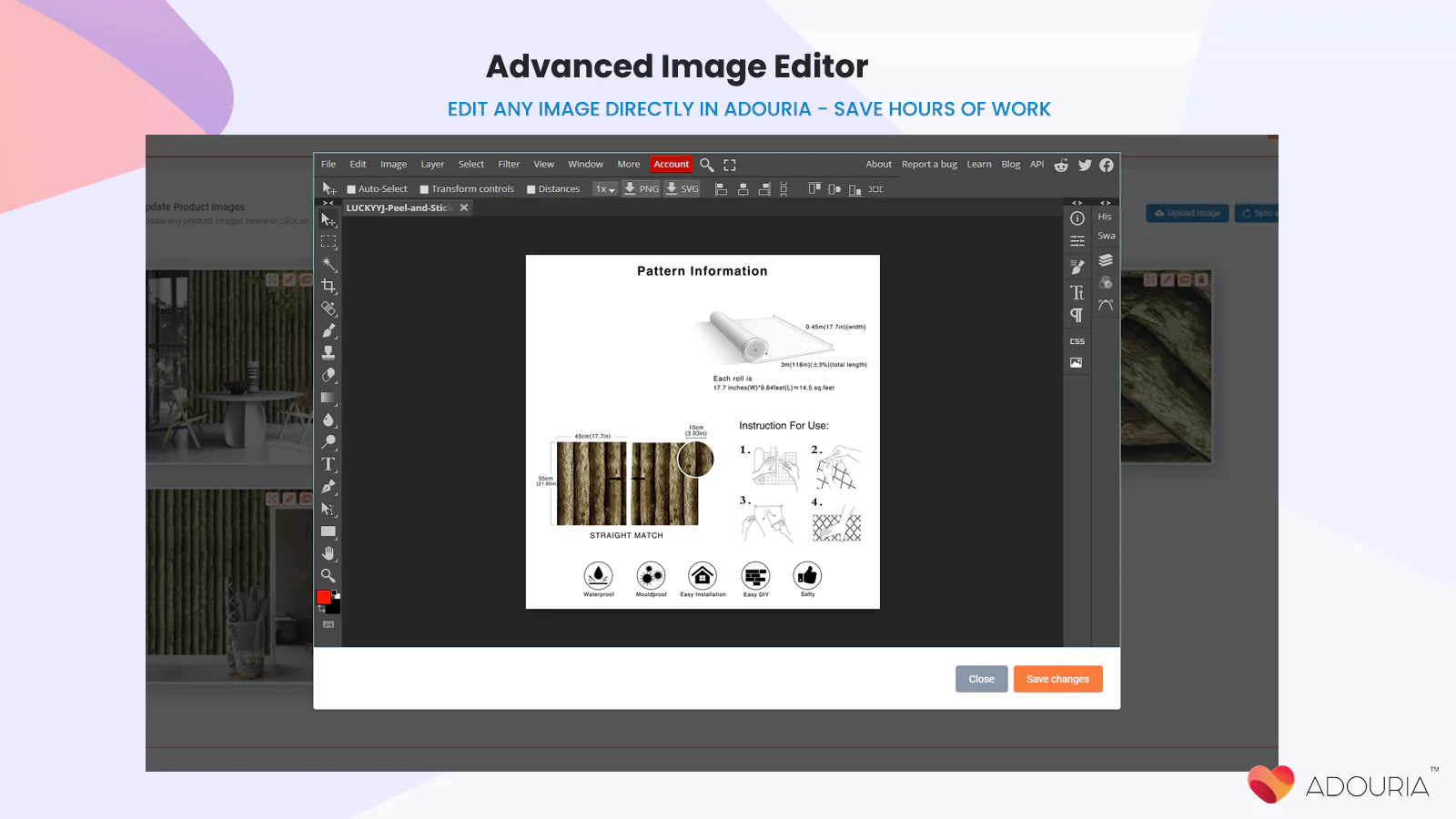The height and width of the screenshot is (819, 1456).
Task: Select the Eraser tool
Action: [x=329, y=375]
